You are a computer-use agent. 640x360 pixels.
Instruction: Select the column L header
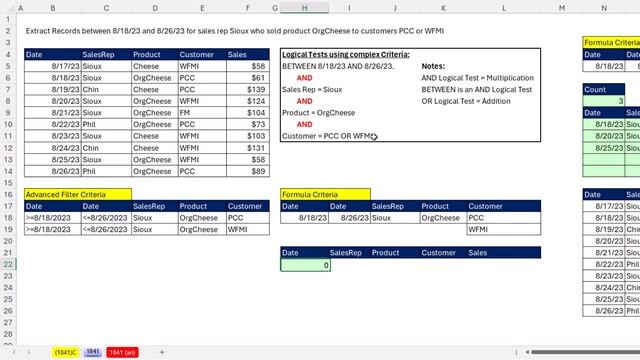(504, 8)
